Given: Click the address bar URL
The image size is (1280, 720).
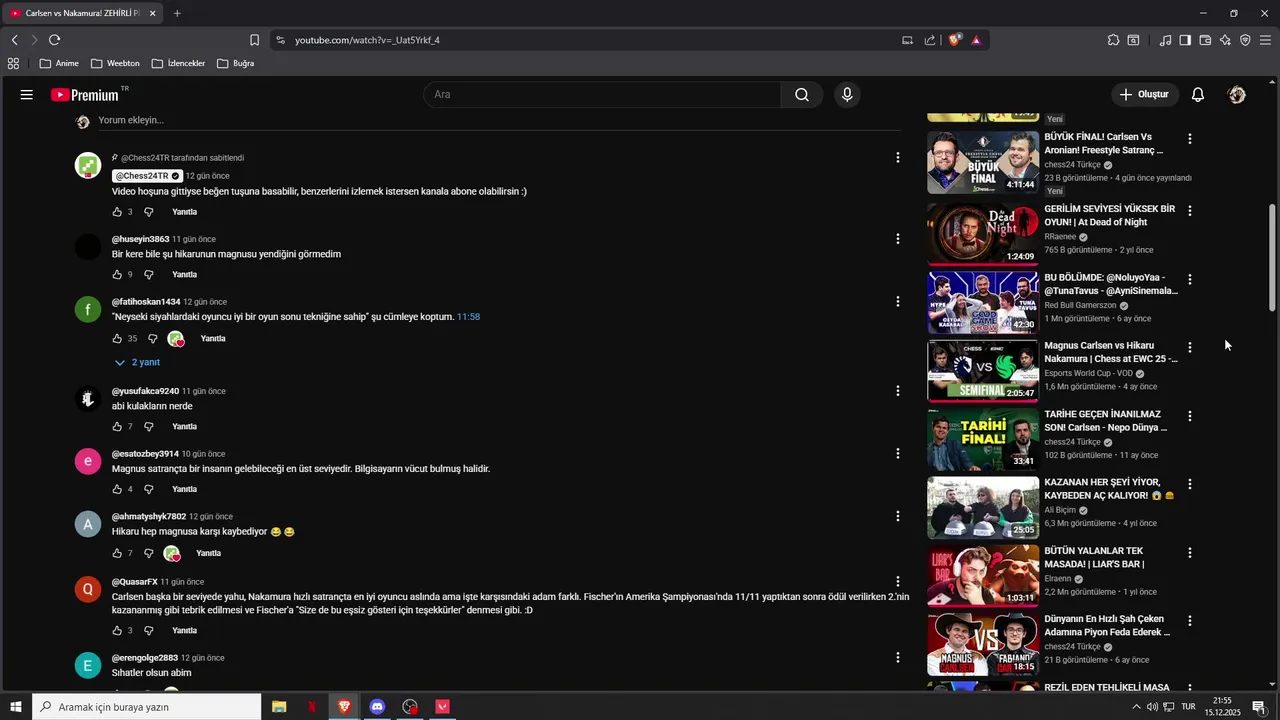Looking at the screenshot, I should [x=367, y=40].
